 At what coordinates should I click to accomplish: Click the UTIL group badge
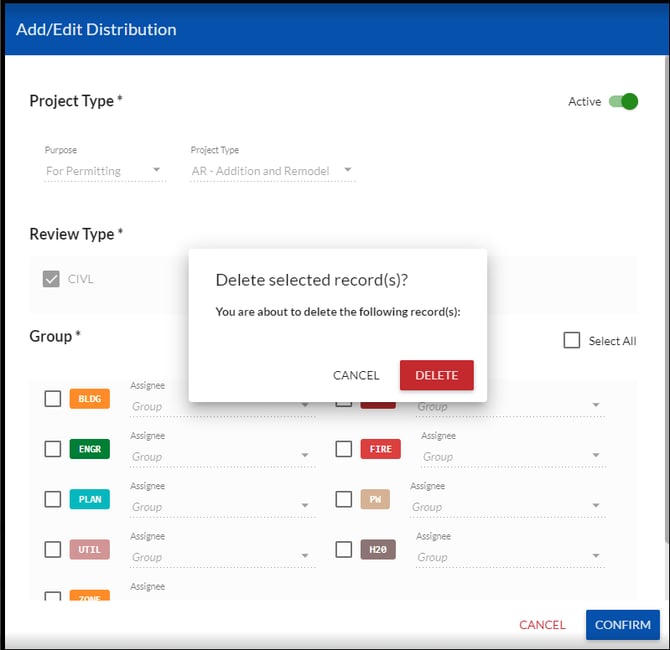click(89, 549)
